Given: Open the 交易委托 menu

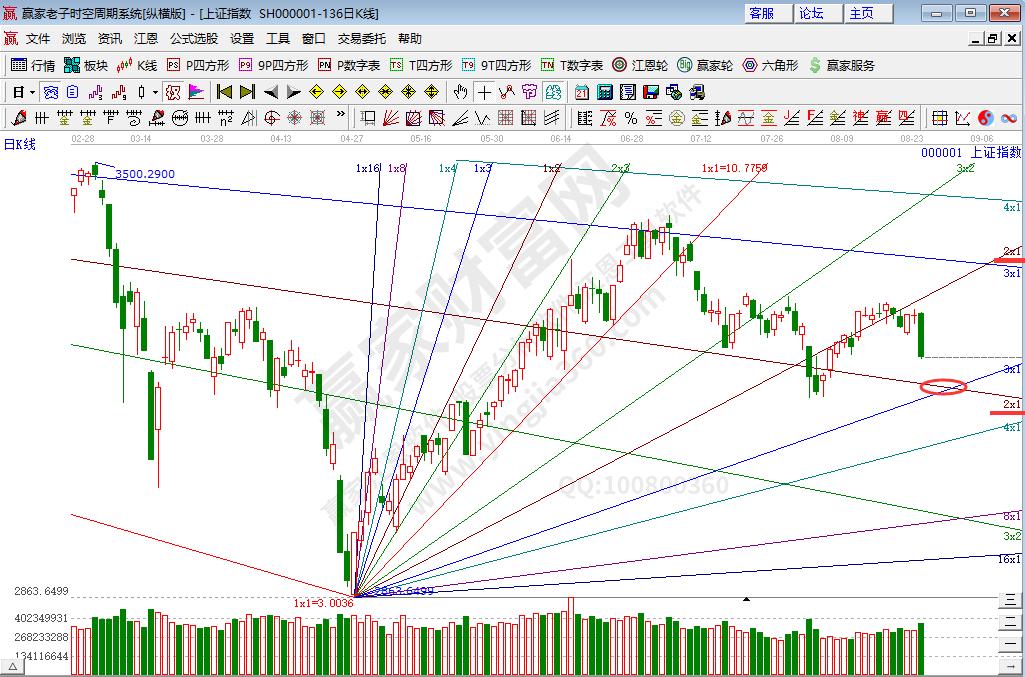Looking at the screenshot, I should click(x=361, y=39).
